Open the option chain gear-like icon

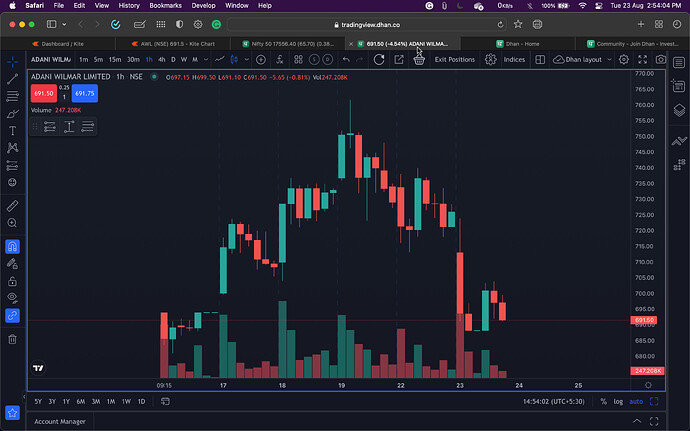click(x=491, y=59)
